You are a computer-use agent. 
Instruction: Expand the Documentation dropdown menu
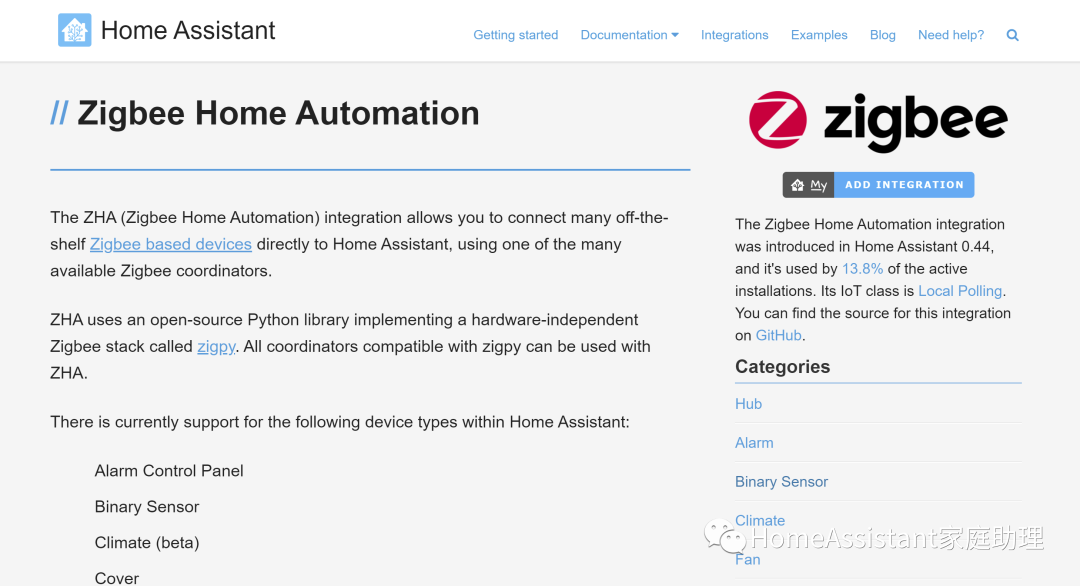629,35
